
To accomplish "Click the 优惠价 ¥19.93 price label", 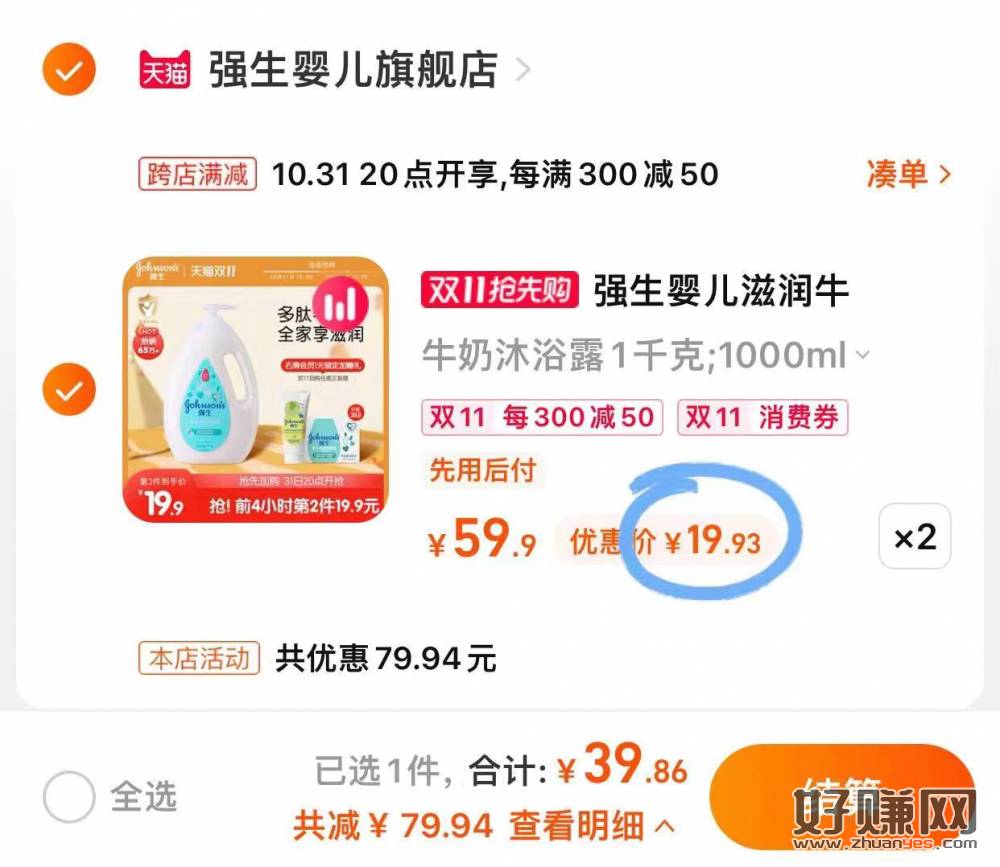I will coord(665,542).
